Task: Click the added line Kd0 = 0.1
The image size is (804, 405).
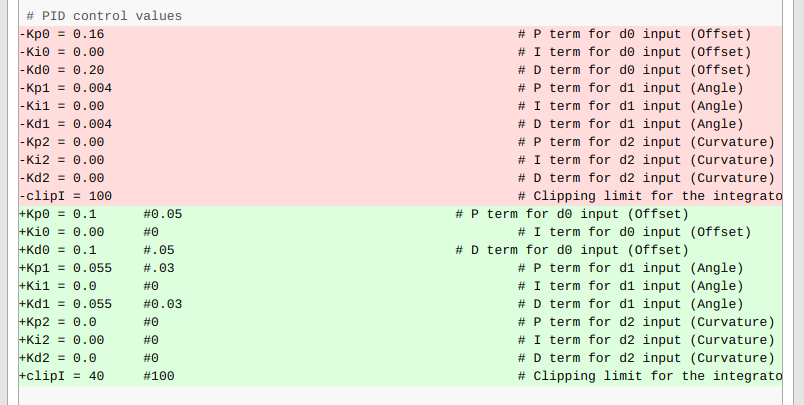Action: 400,250
